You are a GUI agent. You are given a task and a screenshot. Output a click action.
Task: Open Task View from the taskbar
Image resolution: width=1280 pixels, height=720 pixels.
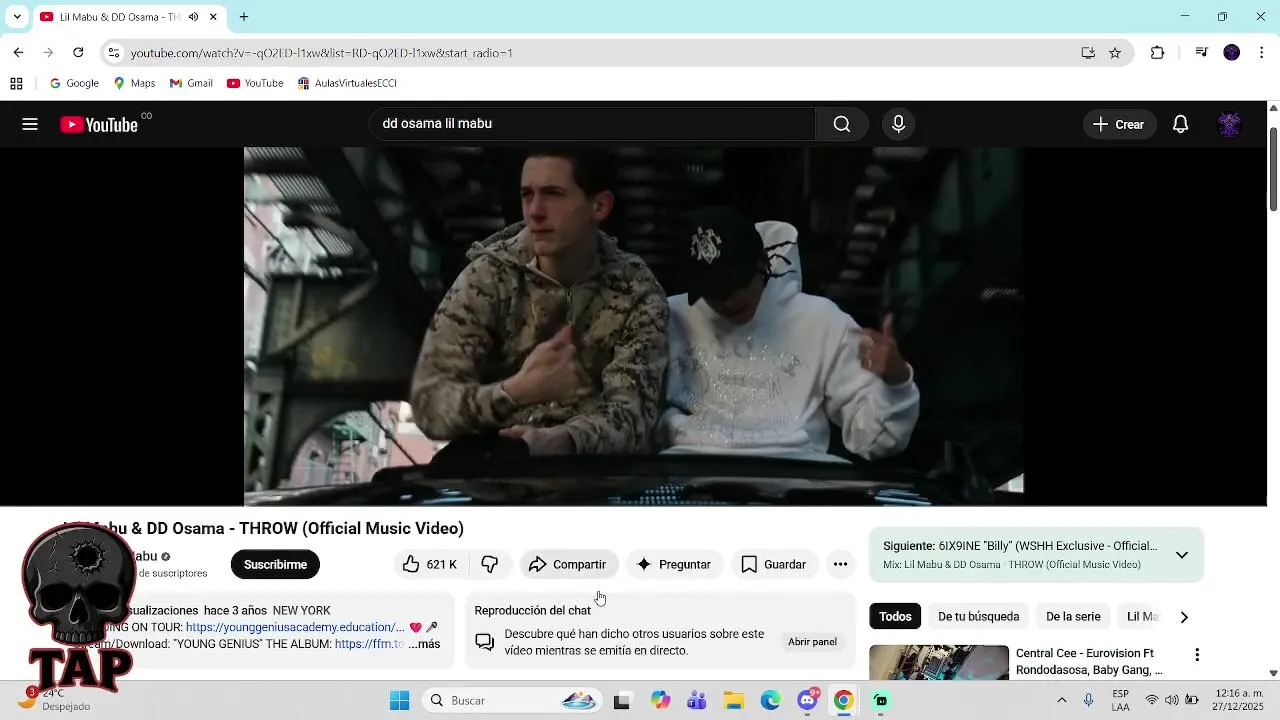[622, 701]
